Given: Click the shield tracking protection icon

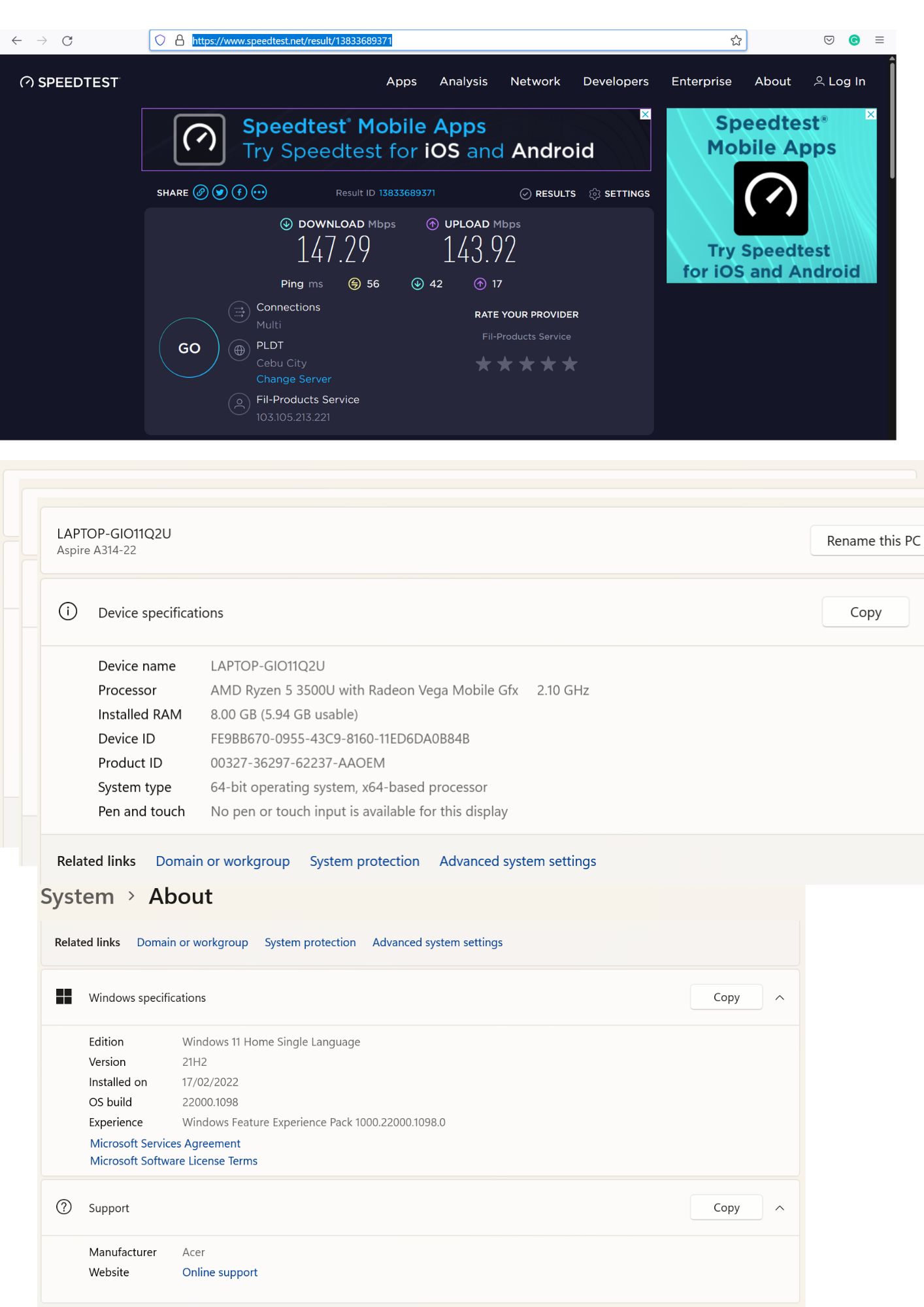Looking at the screenshot, I should [160, 41].
